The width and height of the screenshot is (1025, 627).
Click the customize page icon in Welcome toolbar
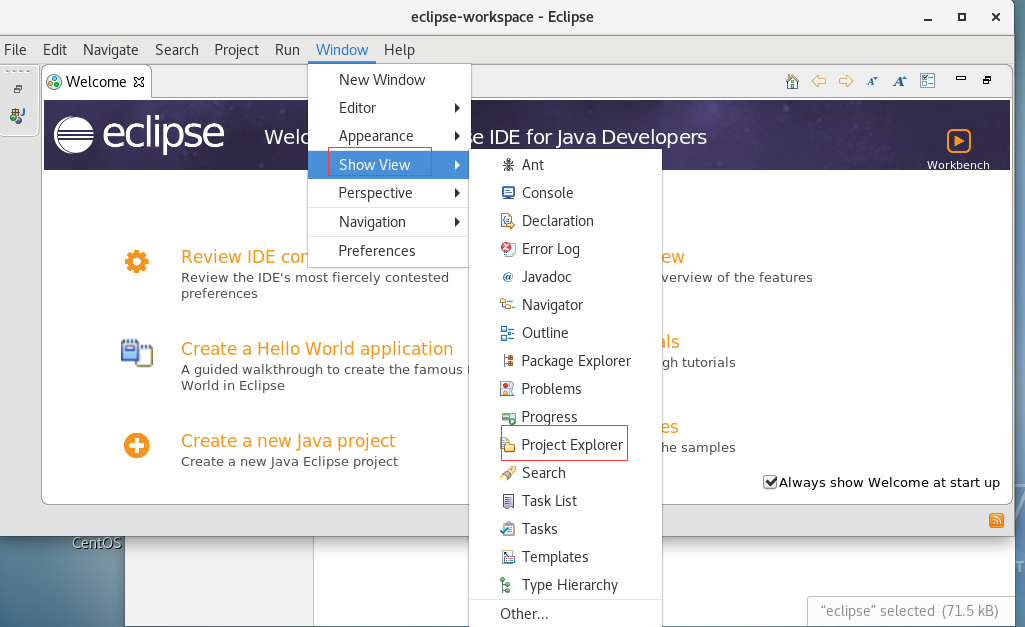pyautogui.click(x=928, y=80)
